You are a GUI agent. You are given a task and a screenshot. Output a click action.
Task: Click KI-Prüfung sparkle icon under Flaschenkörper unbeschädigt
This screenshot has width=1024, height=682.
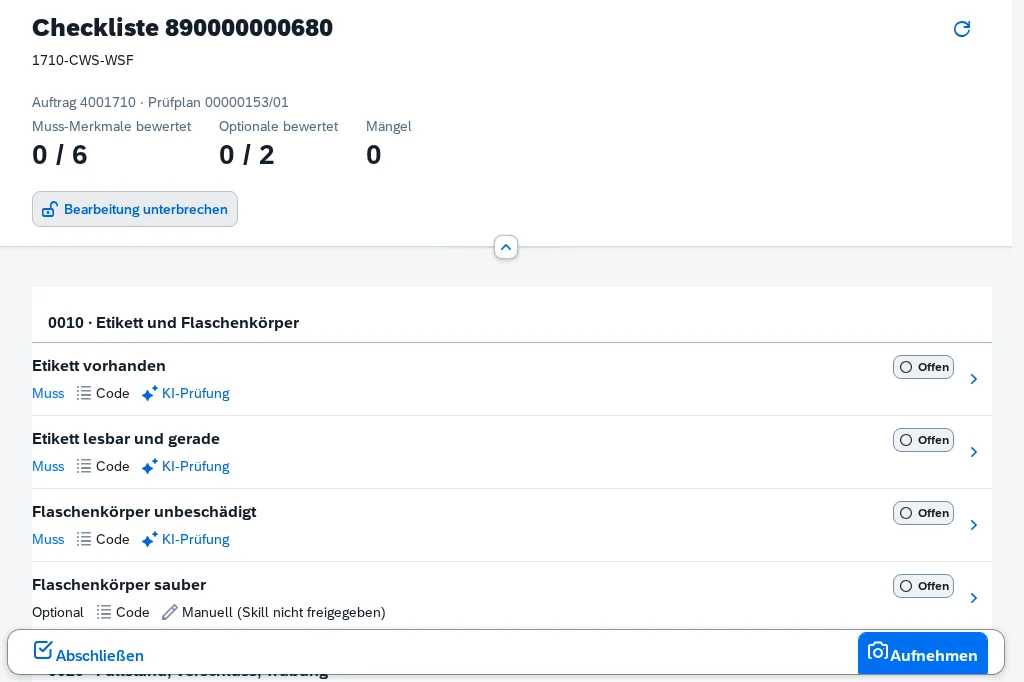coord(150,540)
